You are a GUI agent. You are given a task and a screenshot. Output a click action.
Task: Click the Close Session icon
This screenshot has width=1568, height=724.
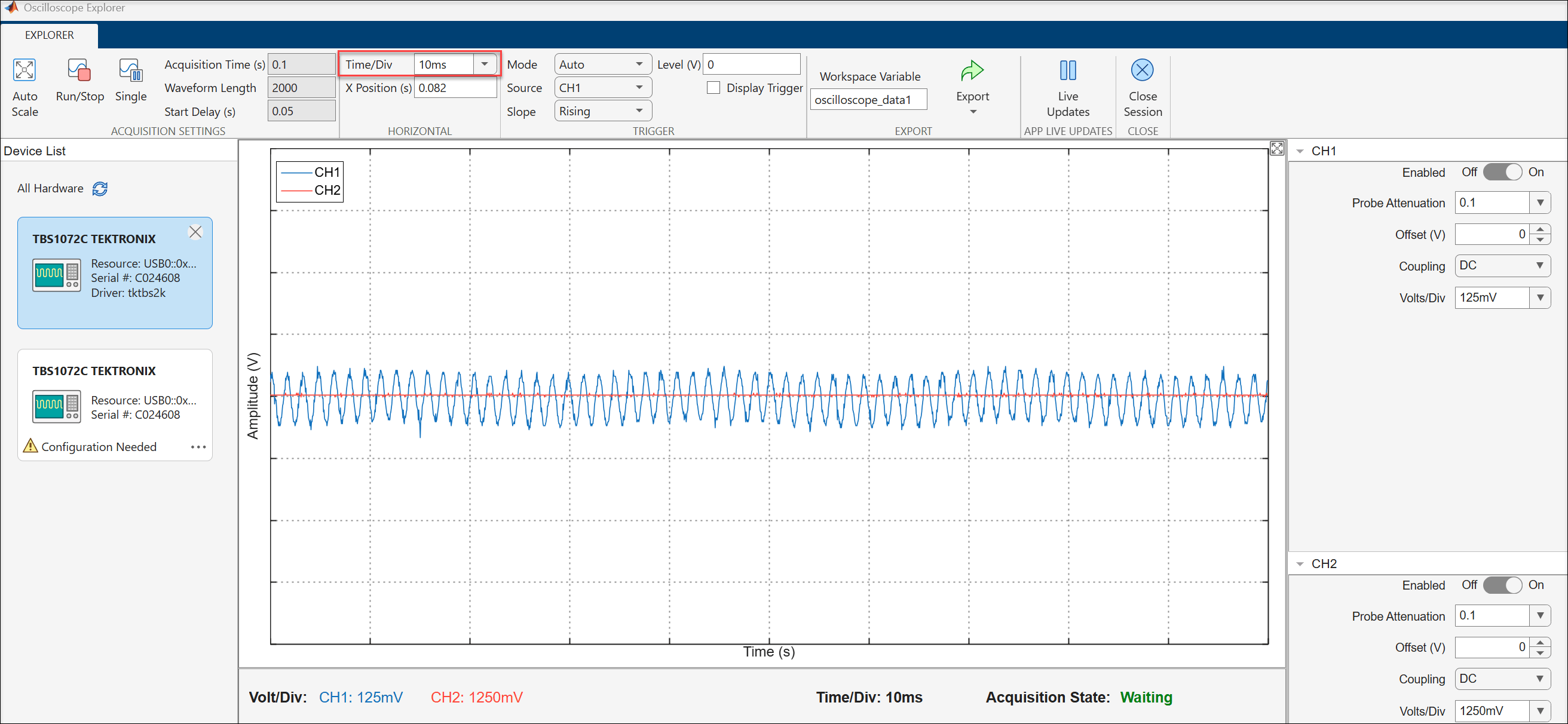point(1142,70)
